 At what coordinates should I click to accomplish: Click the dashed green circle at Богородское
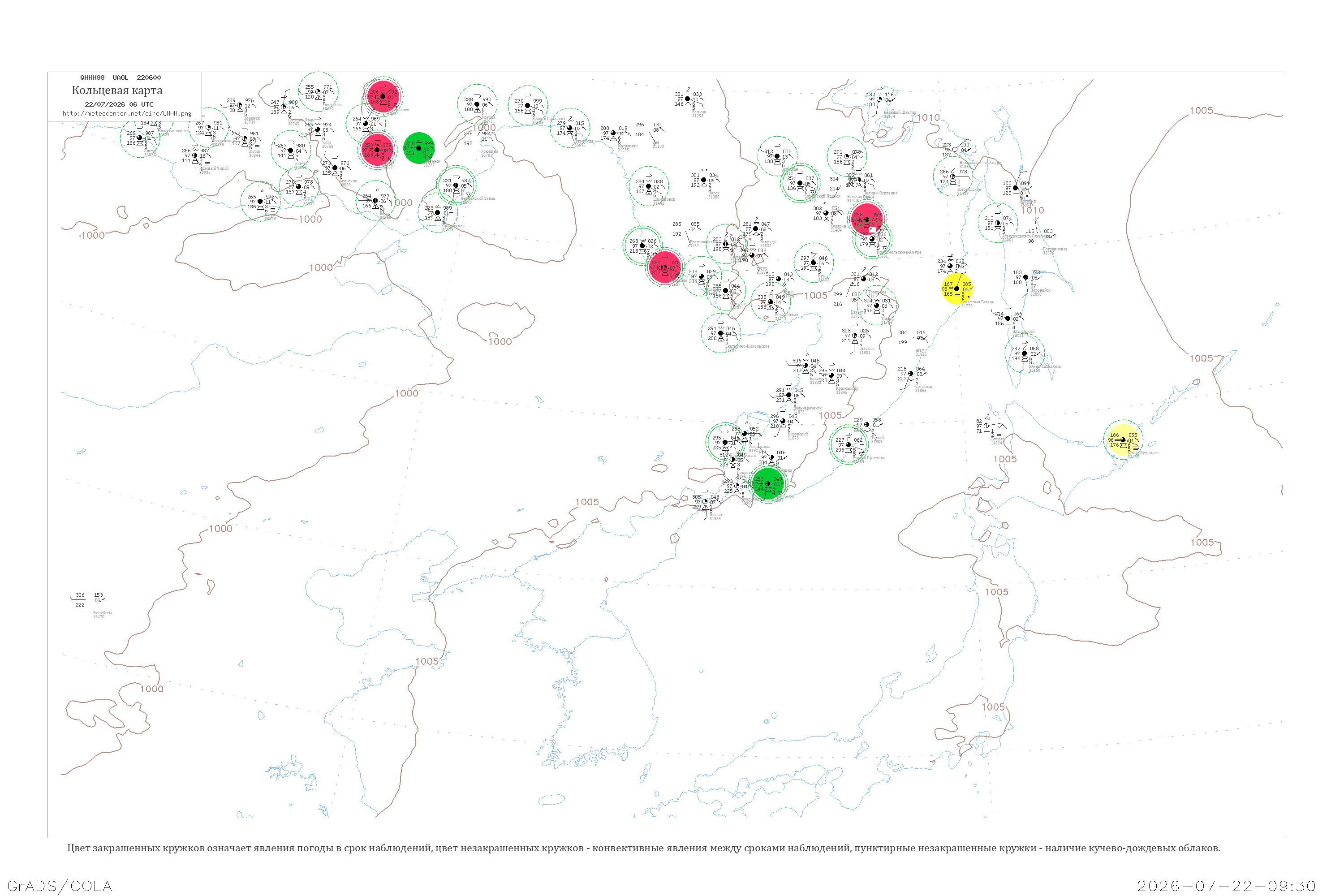click(x=952, y=177)
